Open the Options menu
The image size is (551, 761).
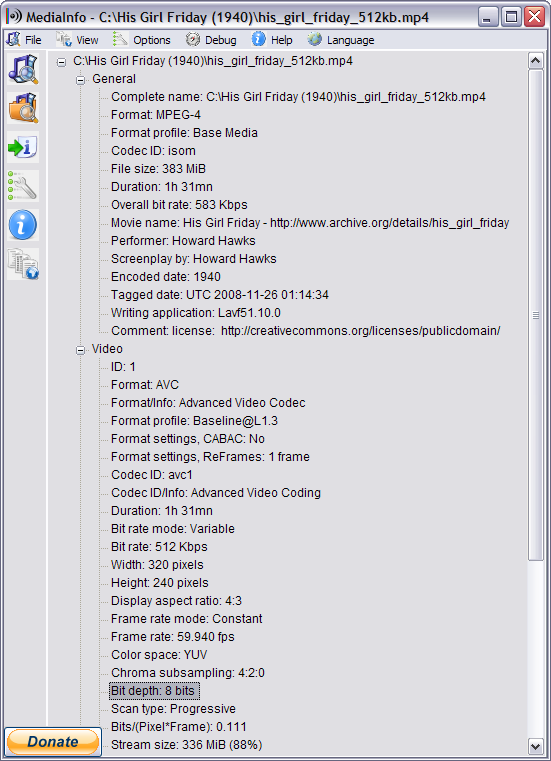pos(142,40)
